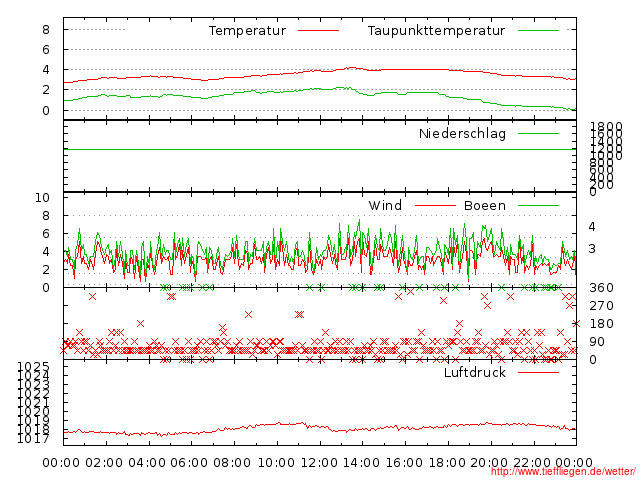Click the 06:00 time axis label

(189, 462)
